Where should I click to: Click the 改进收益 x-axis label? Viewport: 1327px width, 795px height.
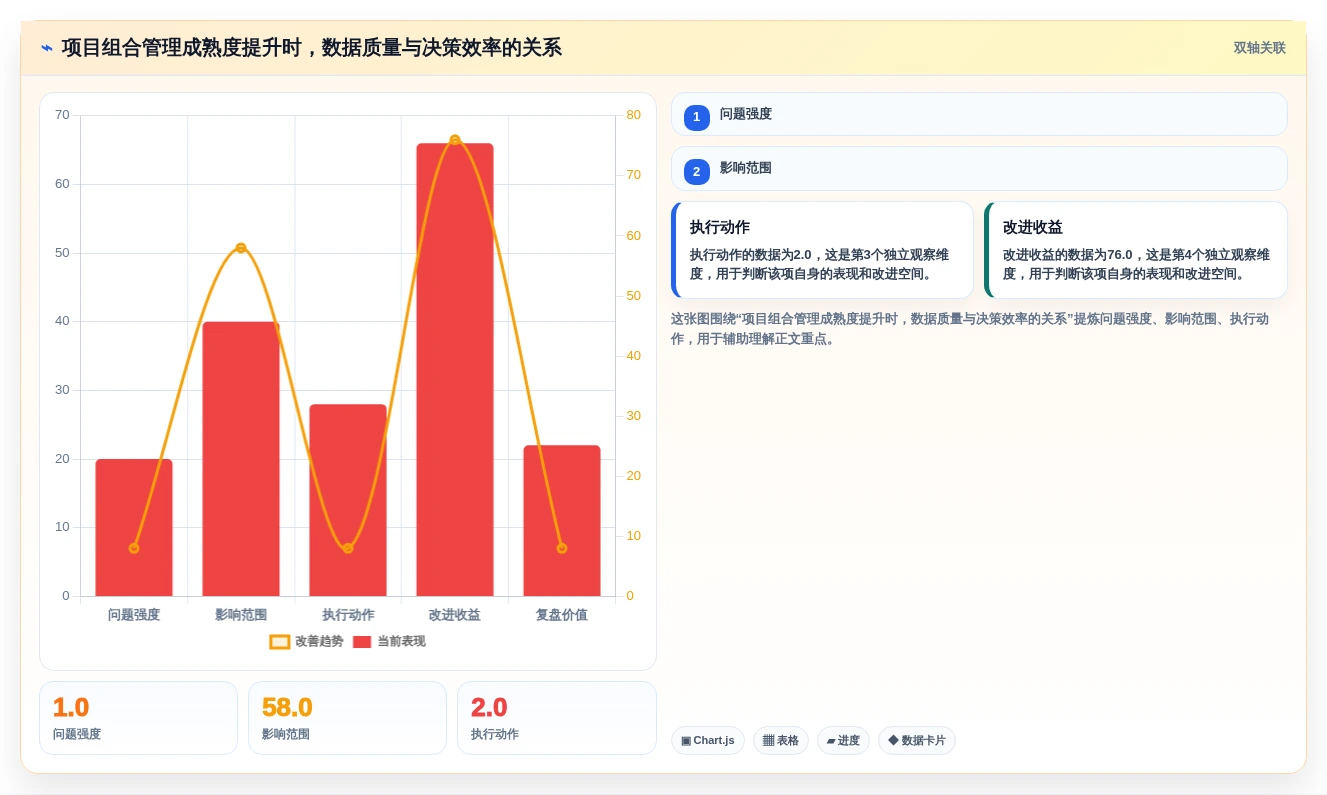coord(455,615)
